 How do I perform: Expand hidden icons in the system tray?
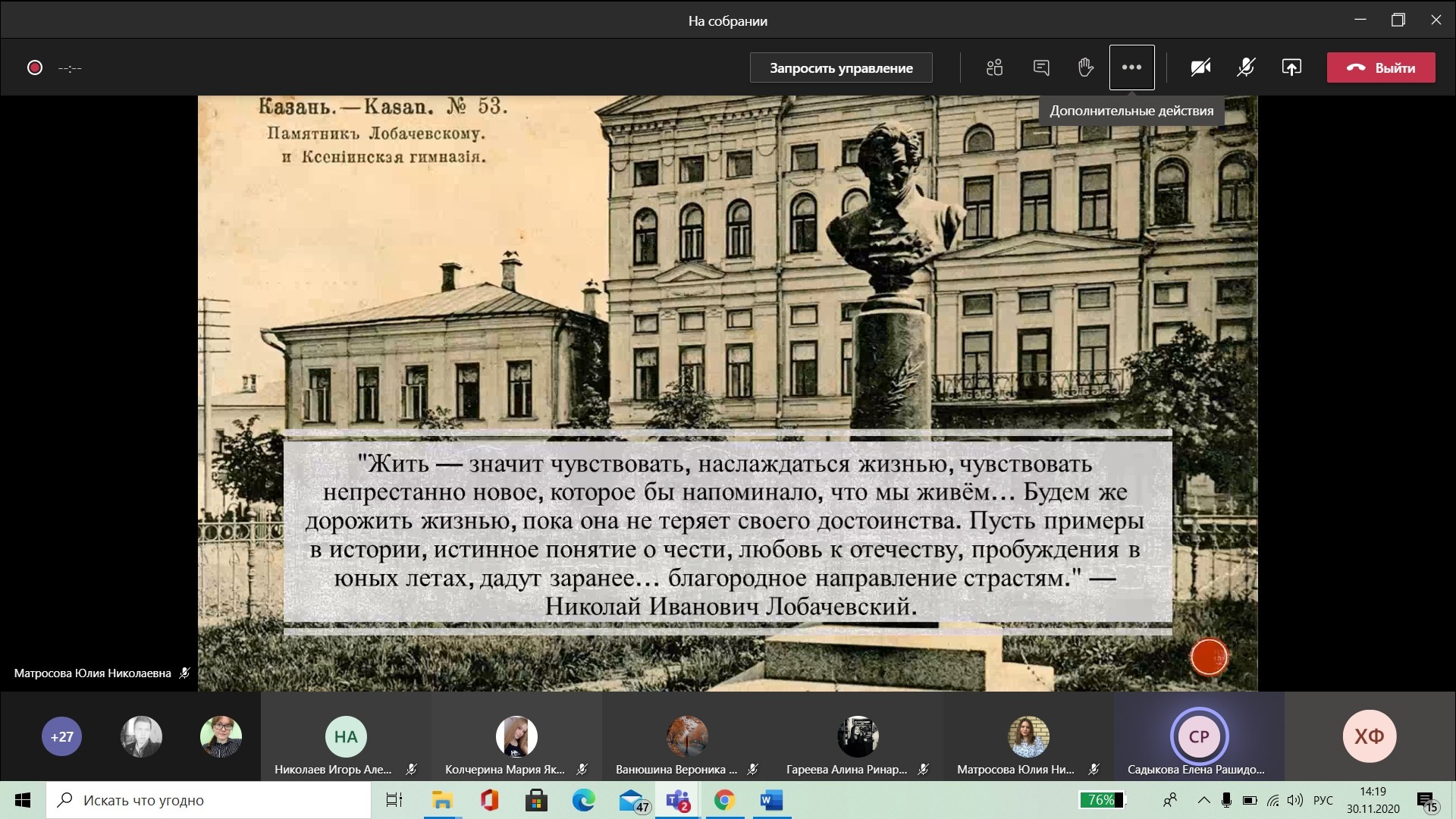click(x=1203, y=800)
